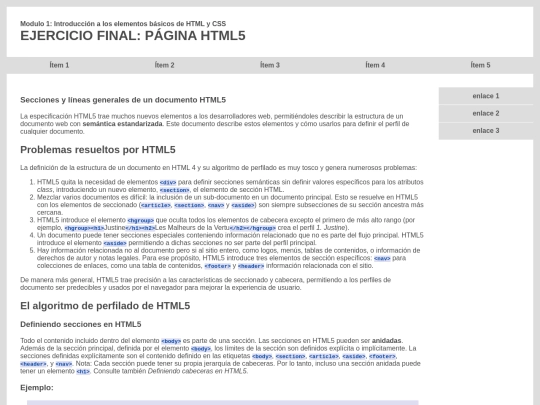Click the bold word anidadas

point(387,341)
